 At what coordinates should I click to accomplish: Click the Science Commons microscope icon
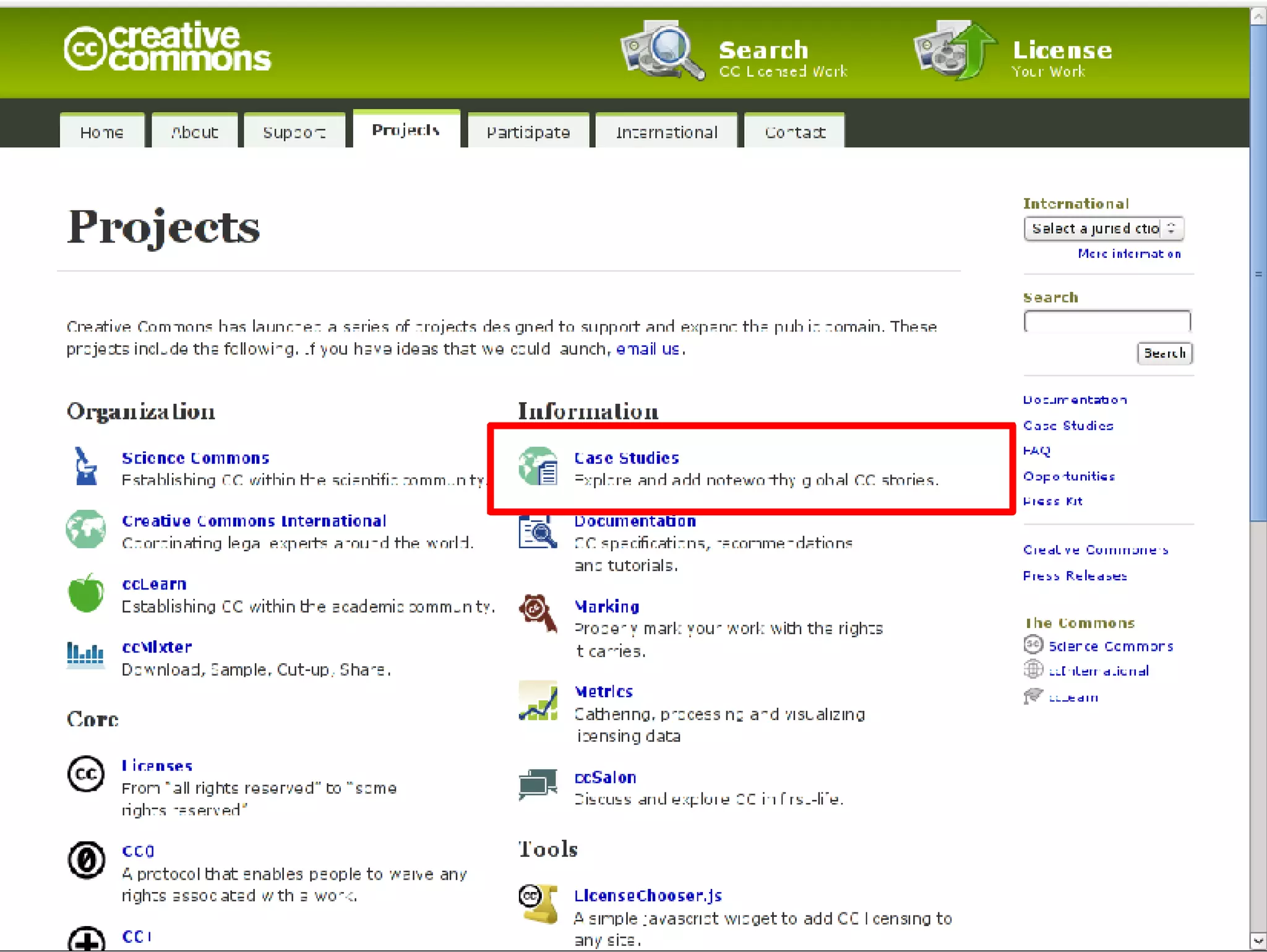[85, 467]
